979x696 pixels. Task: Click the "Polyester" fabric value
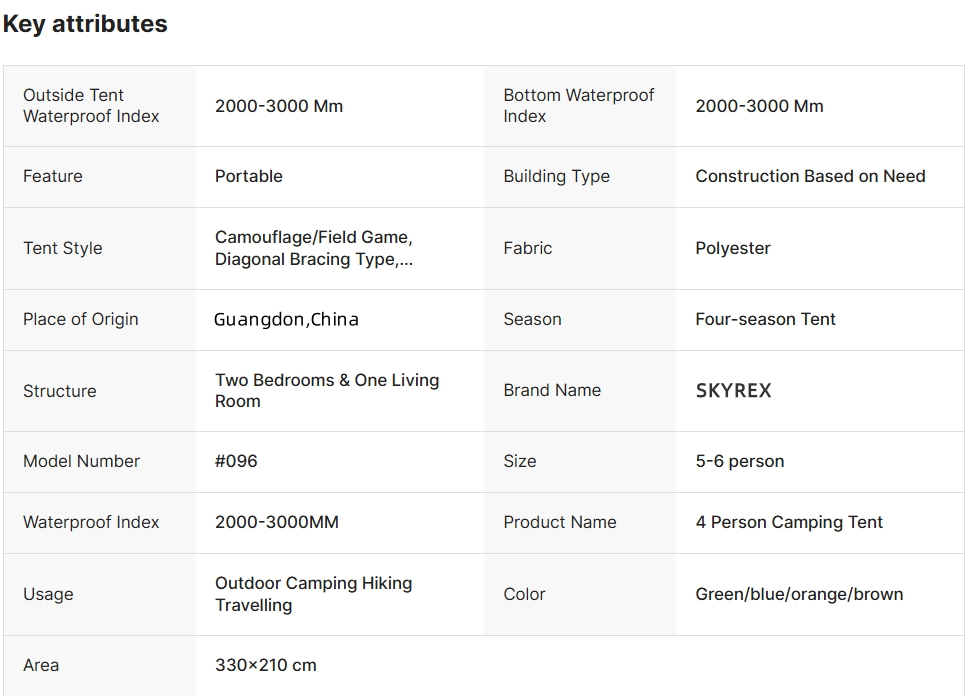point(733,248)
